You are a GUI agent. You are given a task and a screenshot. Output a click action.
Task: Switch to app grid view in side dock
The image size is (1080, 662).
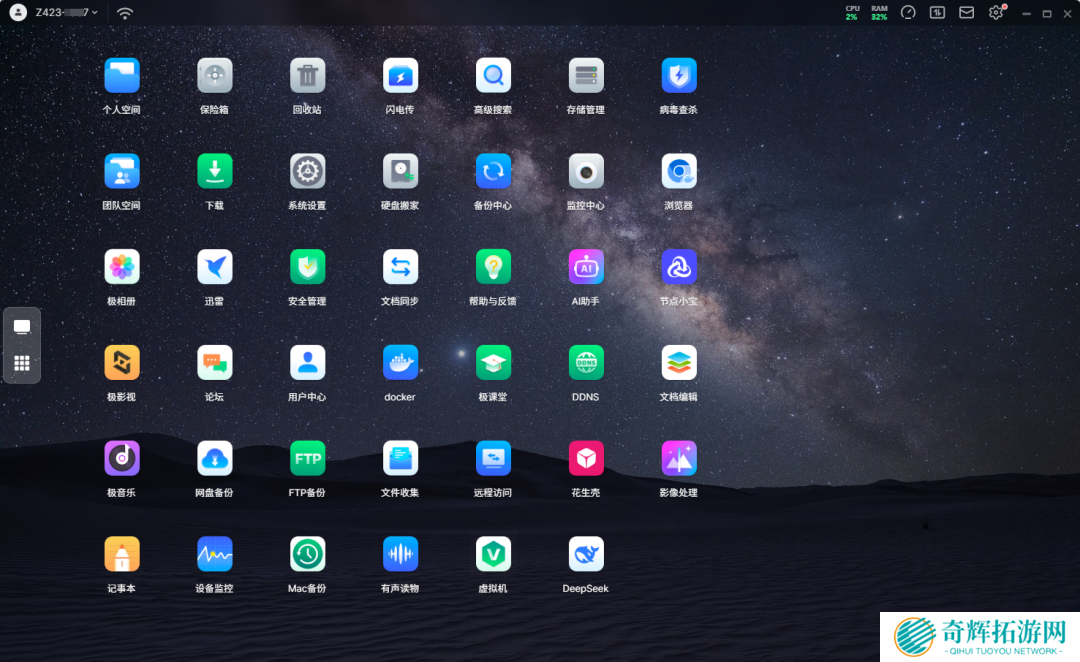click(22, 364)
